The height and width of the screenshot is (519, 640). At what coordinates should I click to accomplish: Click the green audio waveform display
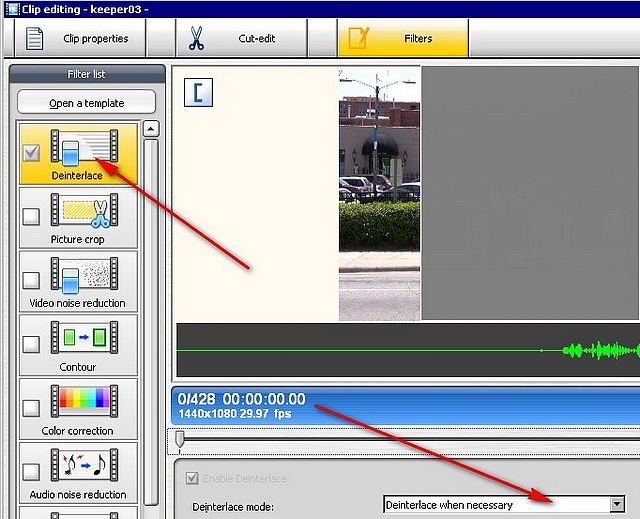click(x=408, y=350)
